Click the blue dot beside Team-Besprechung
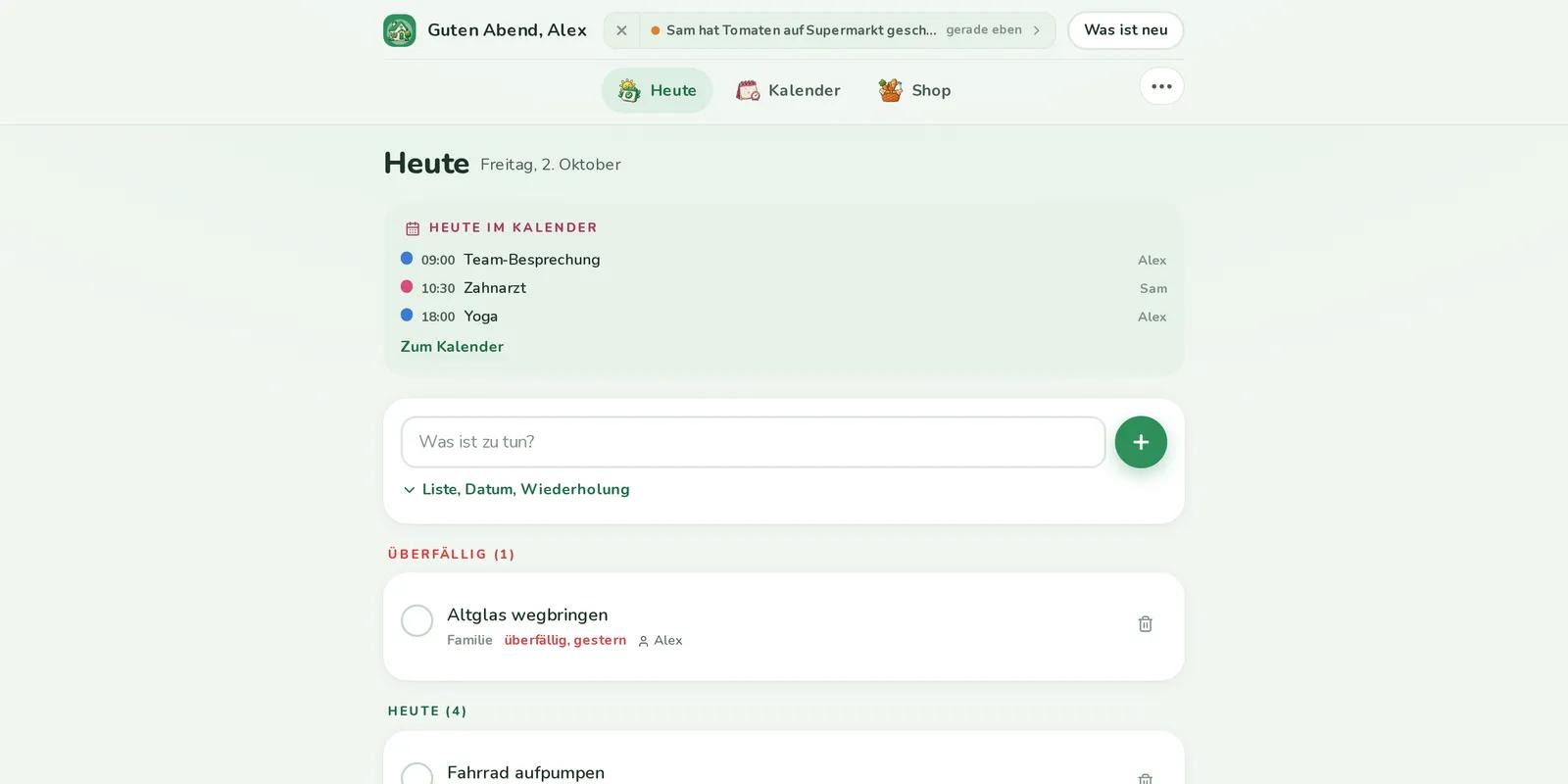1568x784 pixels. tap(407, 259)
